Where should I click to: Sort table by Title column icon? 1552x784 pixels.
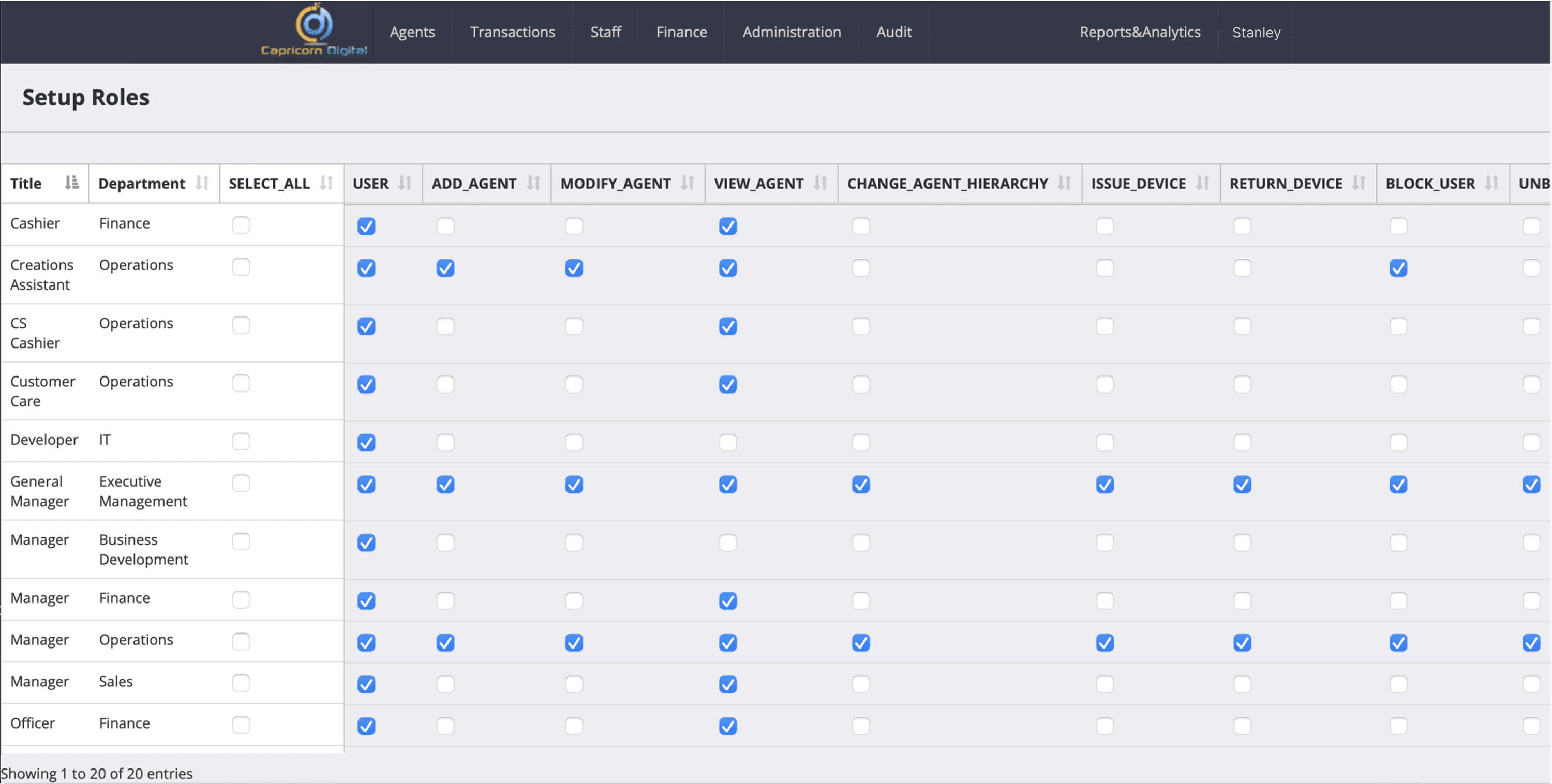(x=72, y=183)
